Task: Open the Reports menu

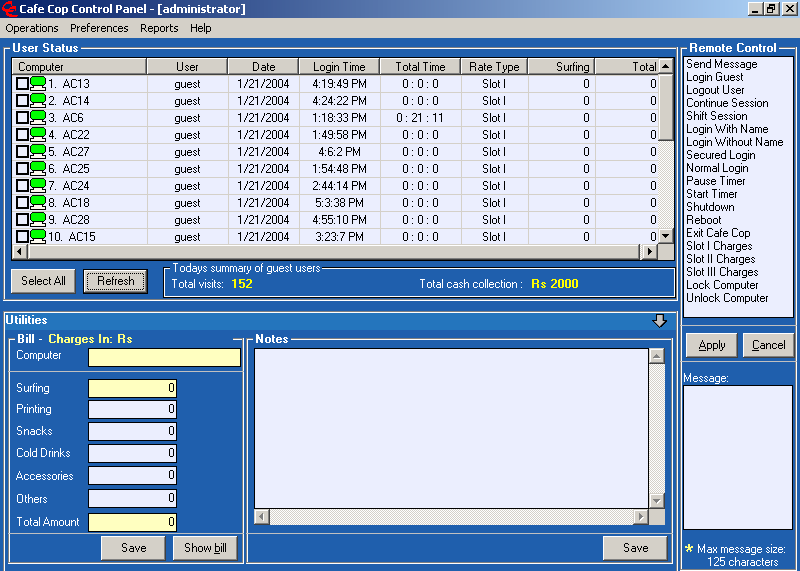Action: (159, 28)
